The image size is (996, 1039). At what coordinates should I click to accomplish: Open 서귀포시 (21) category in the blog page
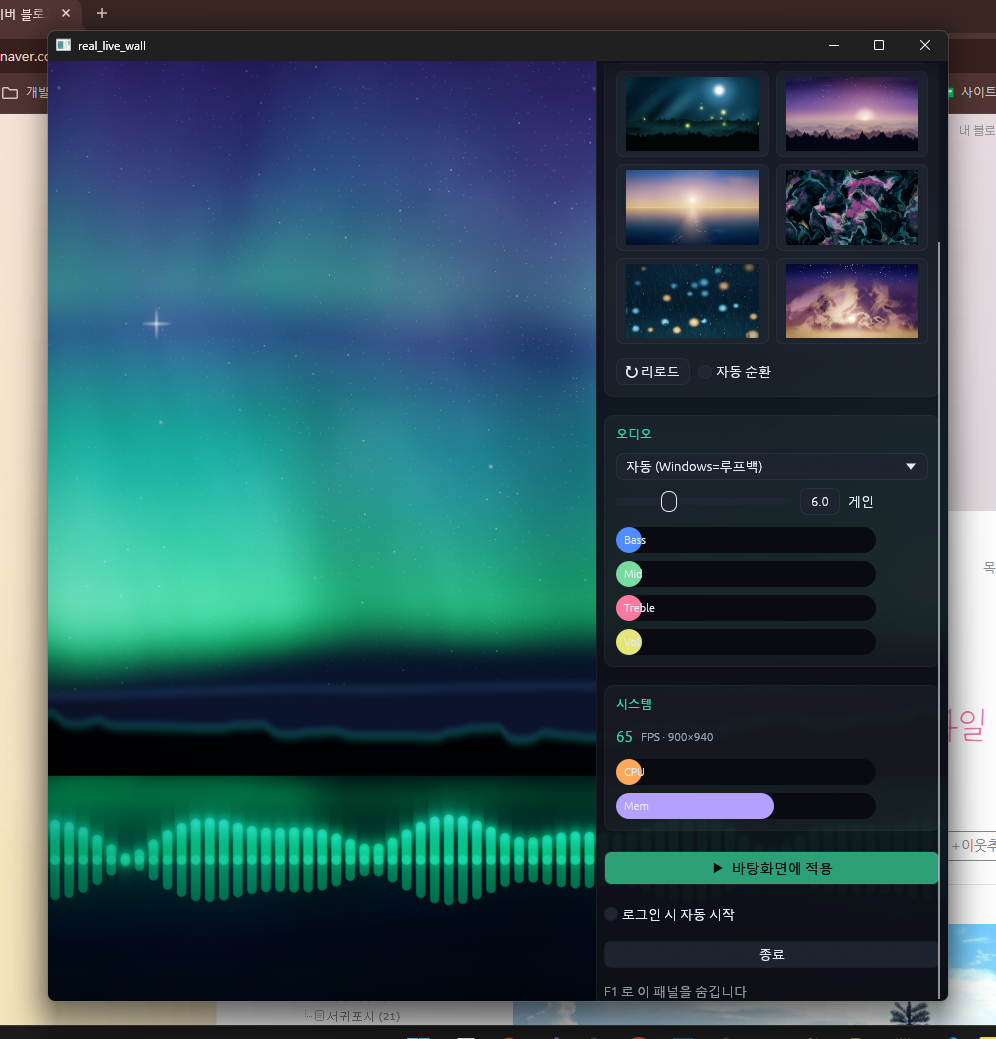tap(363, 1016)
